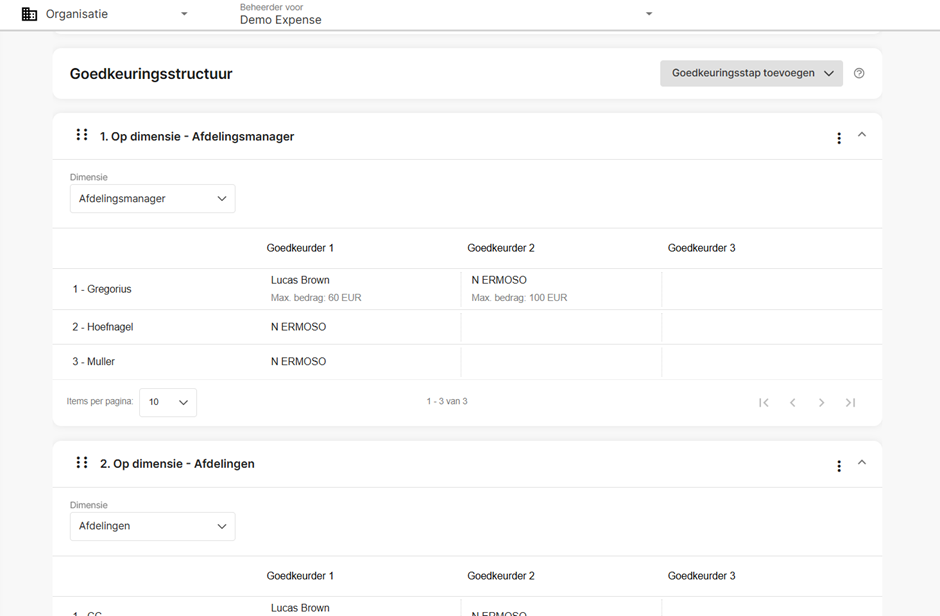
Task: Go to first page of step 1 table
Action: [764, 403]
